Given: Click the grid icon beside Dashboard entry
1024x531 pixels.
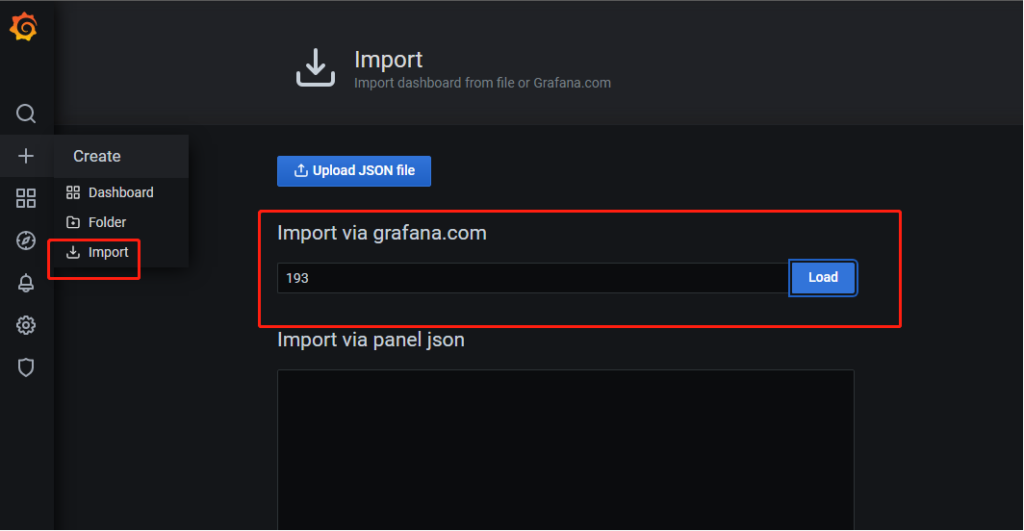Looking at the screenshot, I should click(x=73, y=192).
